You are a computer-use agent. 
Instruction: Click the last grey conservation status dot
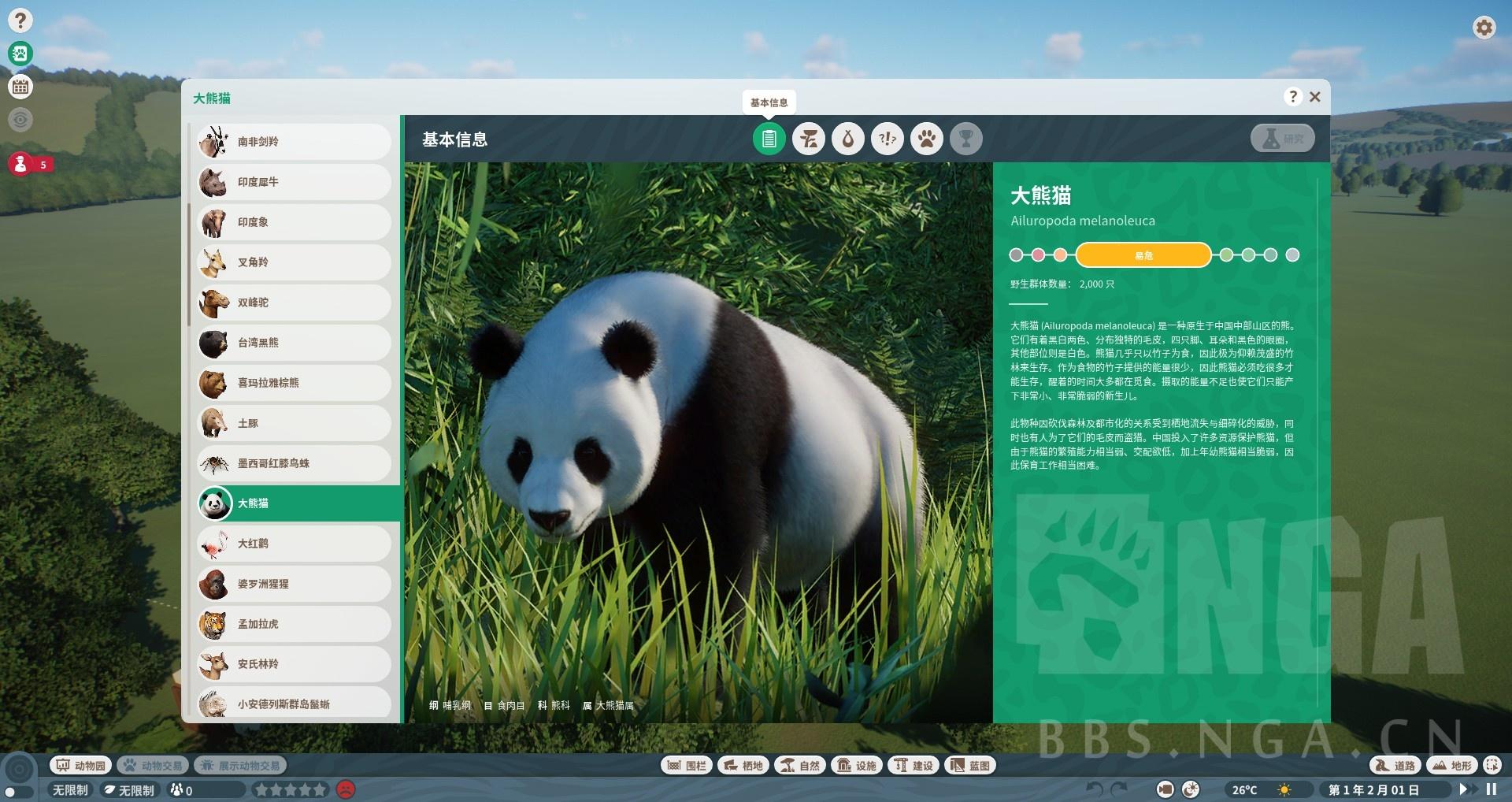1292,255
